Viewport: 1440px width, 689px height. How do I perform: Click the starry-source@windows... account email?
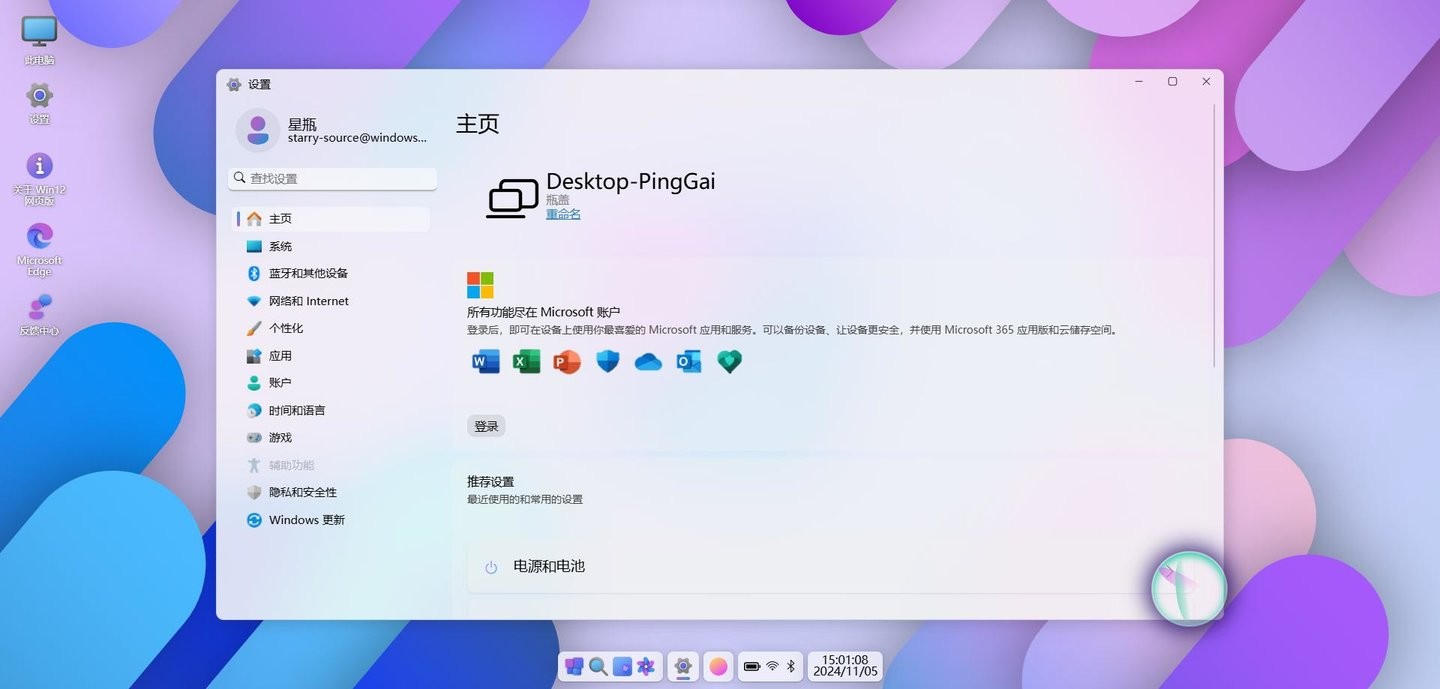coord(357,138)
